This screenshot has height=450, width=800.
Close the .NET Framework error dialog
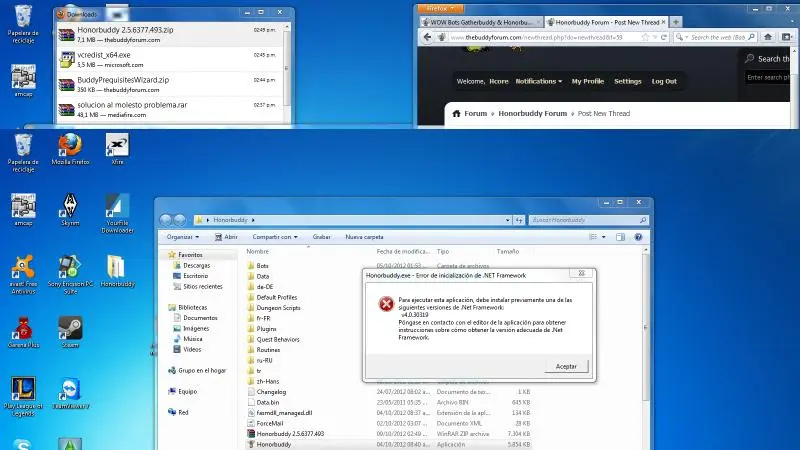(581, 273)
